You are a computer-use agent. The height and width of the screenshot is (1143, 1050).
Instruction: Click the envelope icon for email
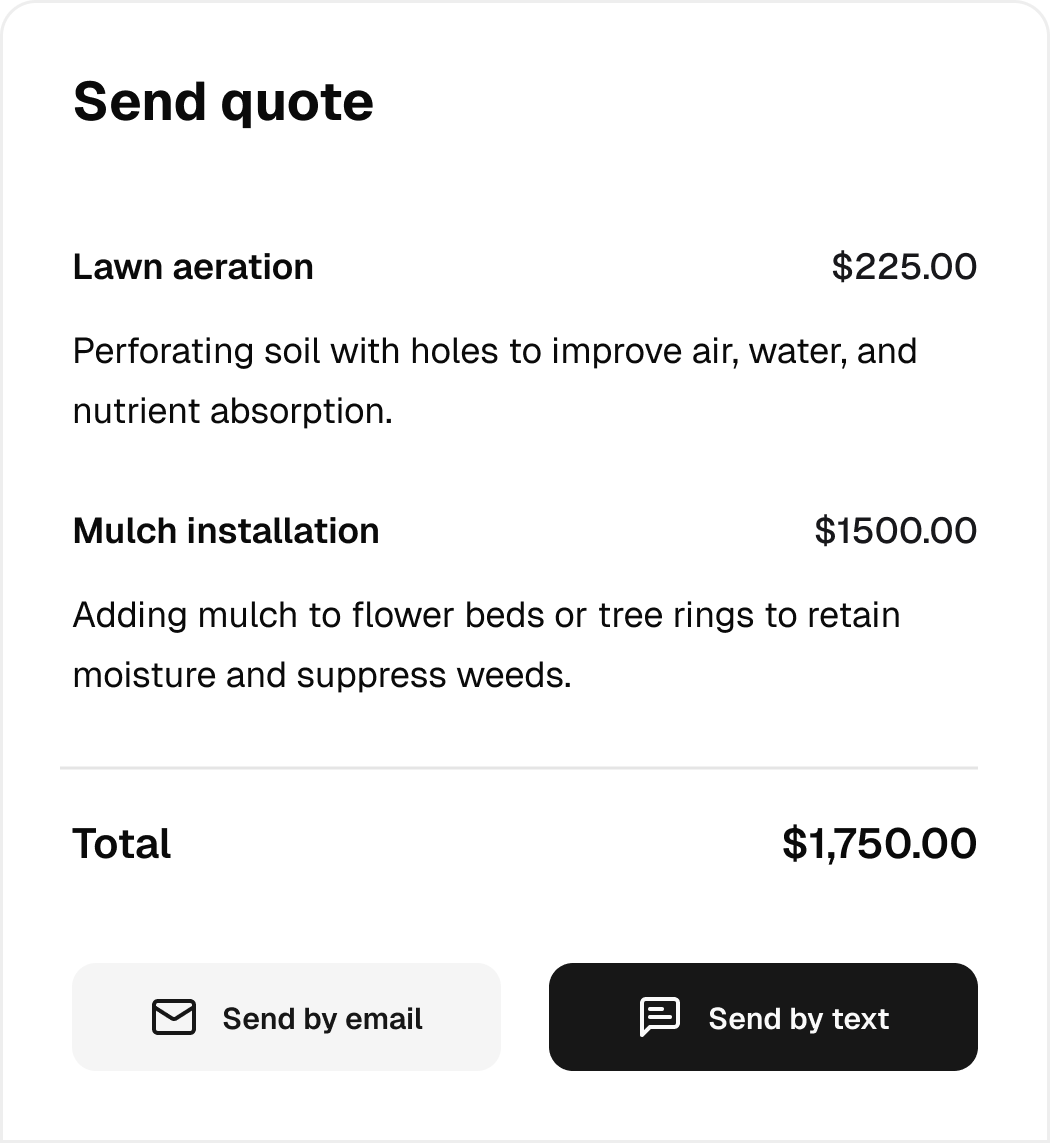(x=174, y=1018)
